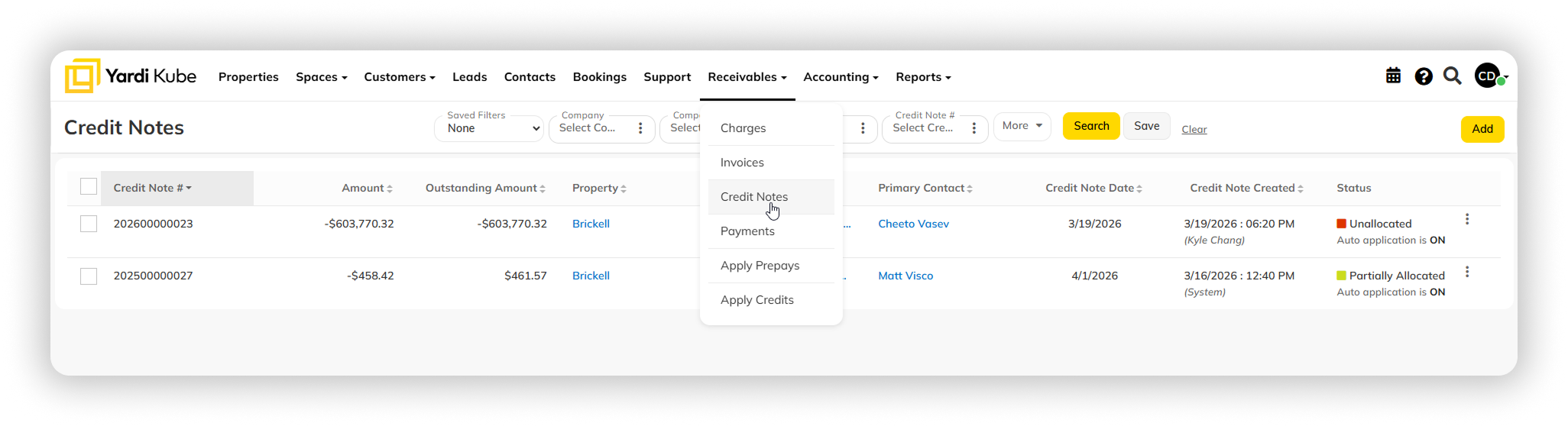
Task: Expand the Saved Filters dropdown
Action: pos(489,128)
